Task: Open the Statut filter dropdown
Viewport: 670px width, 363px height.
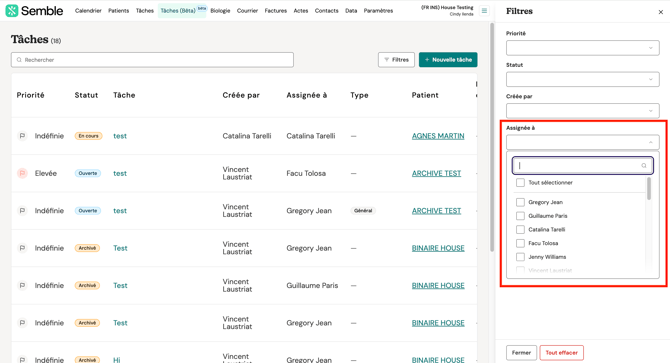Action: 582,79
